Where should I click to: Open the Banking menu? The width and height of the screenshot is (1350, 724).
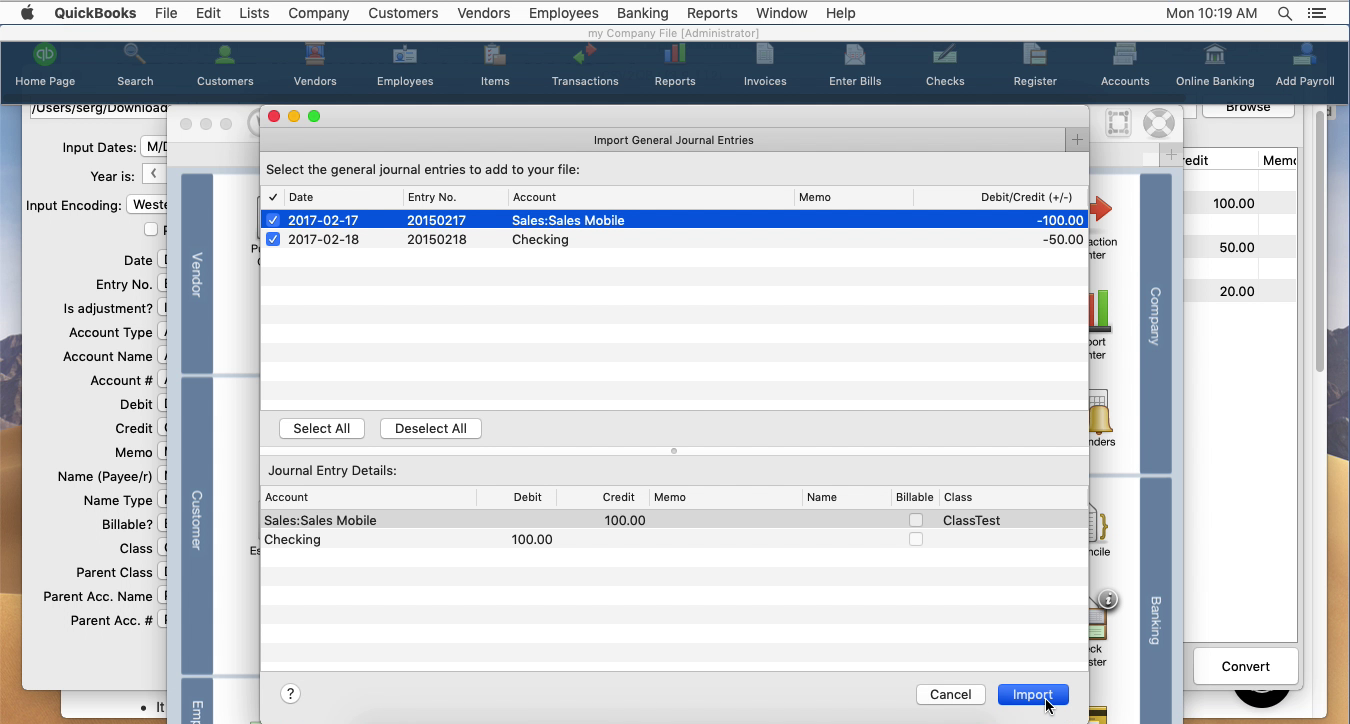coord(642,13)
